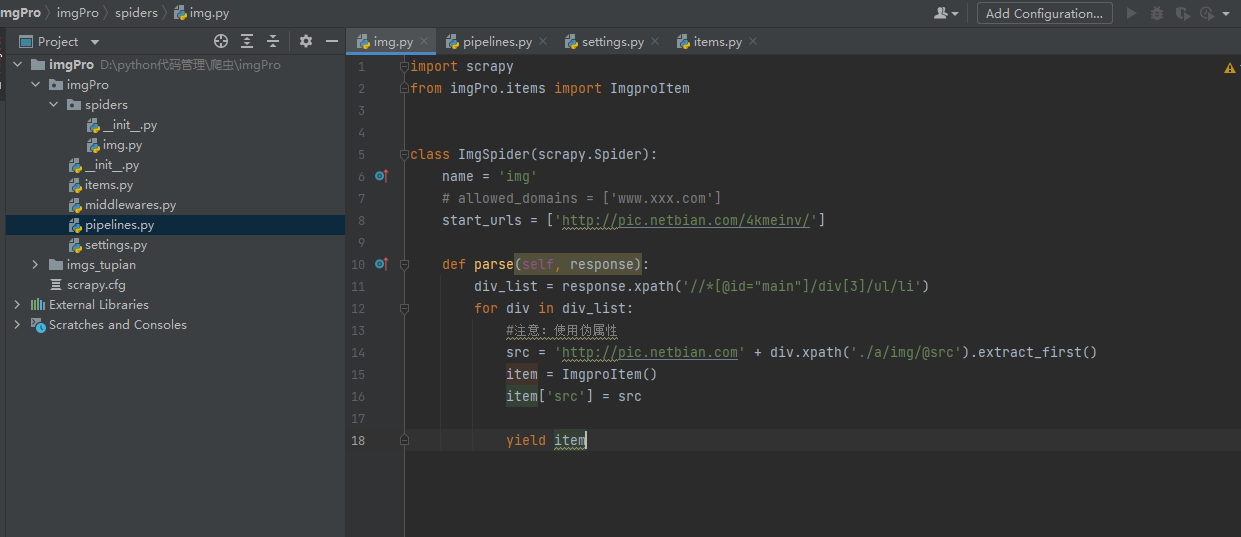The width and height of the screenshot is (1241, 537).
Task: Click the yellow warning icon in editor corner
Action: point(1230,68)
